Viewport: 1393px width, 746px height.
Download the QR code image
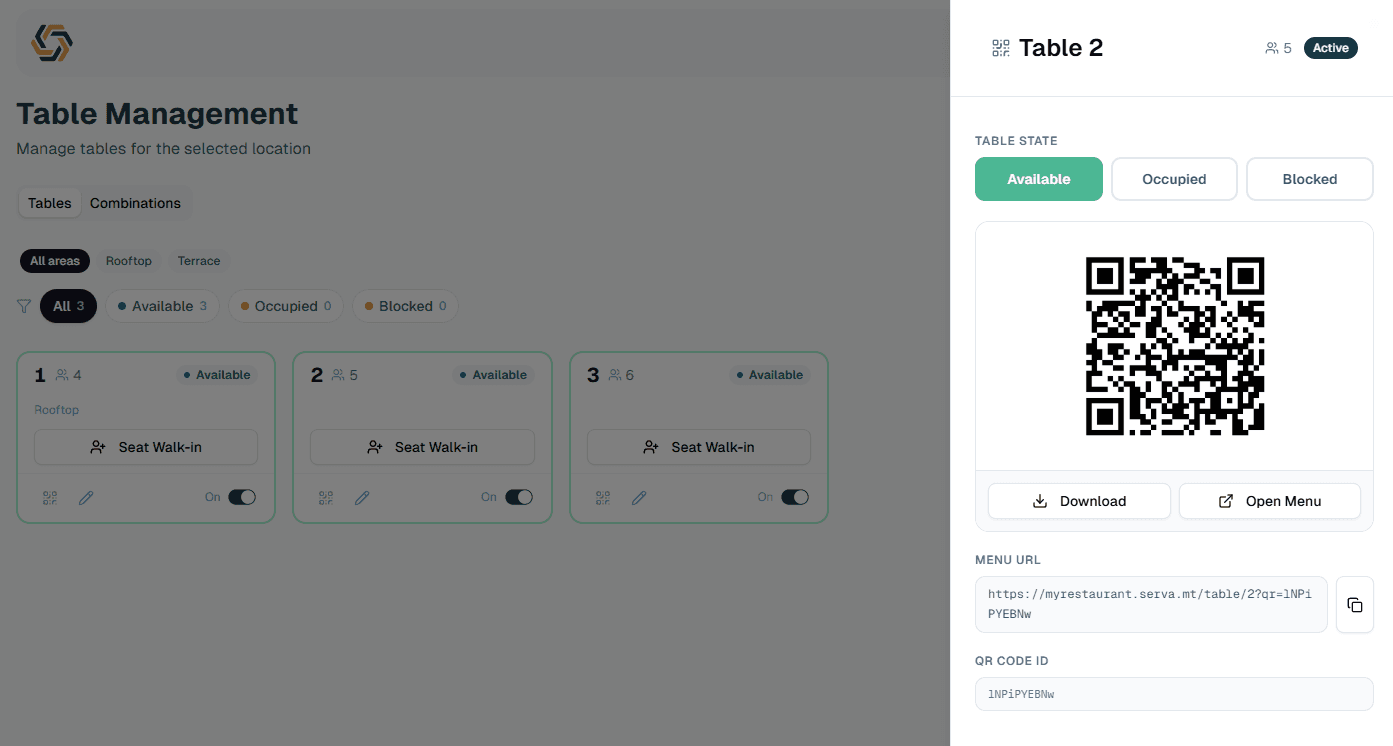1079,501
